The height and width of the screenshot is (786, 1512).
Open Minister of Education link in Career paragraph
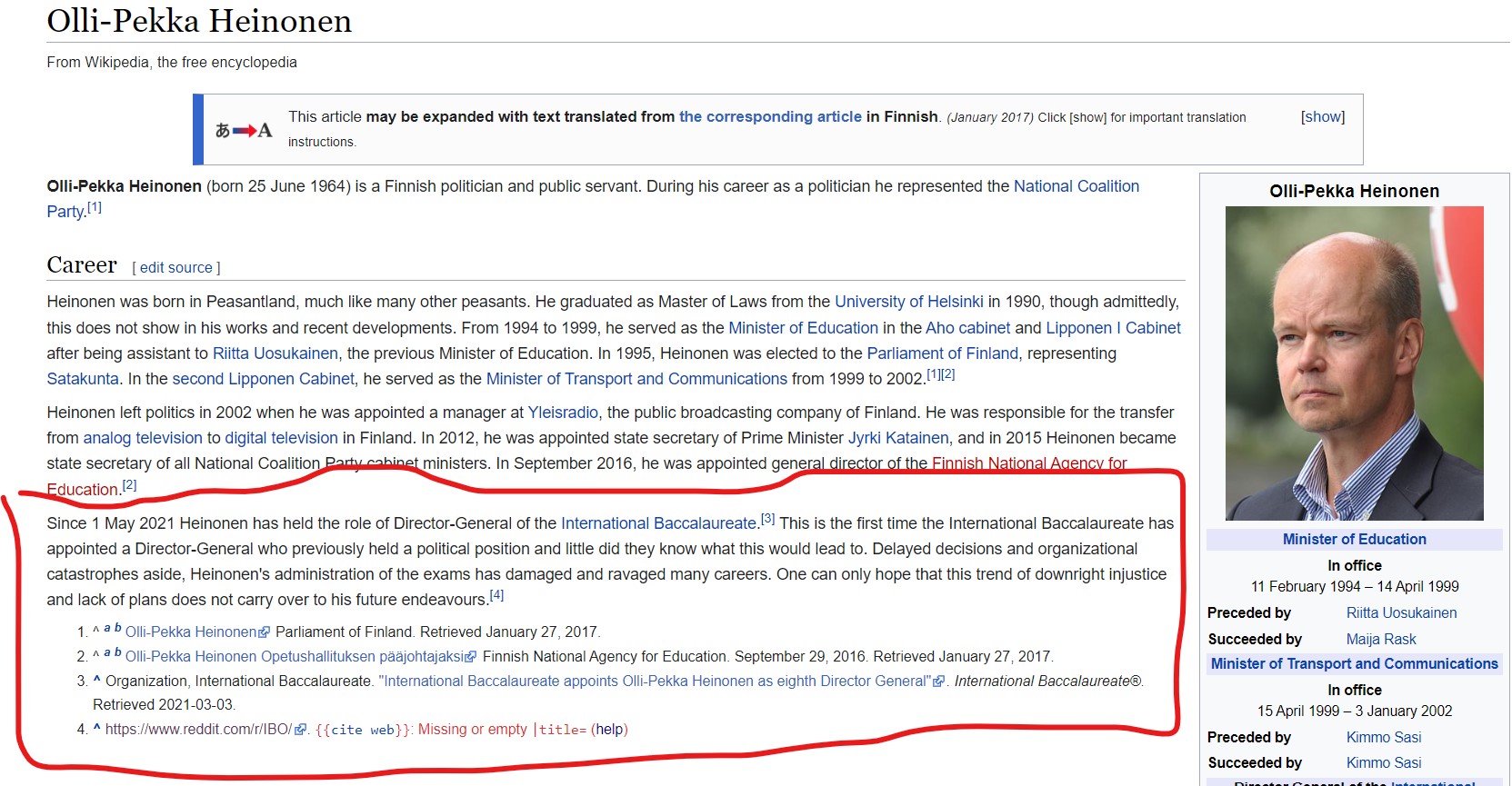pos(804,328)
